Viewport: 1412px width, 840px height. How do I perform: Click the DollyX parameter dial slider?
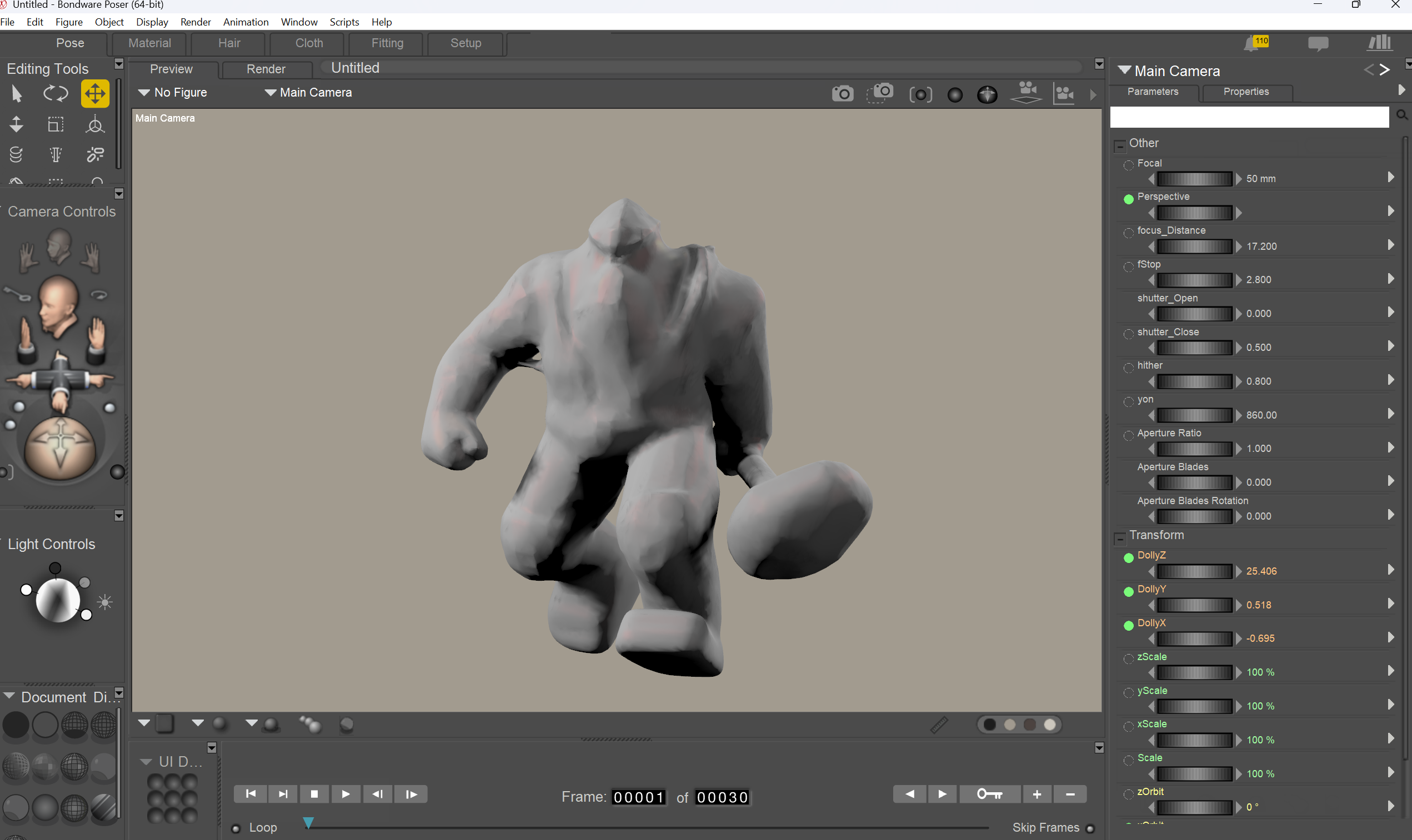tap(1195, 639)
